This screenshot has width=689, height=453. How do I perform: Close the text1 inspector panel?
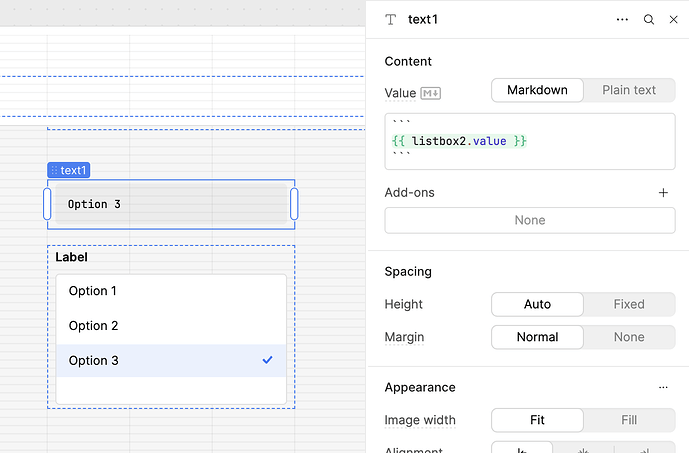point(673,19)
